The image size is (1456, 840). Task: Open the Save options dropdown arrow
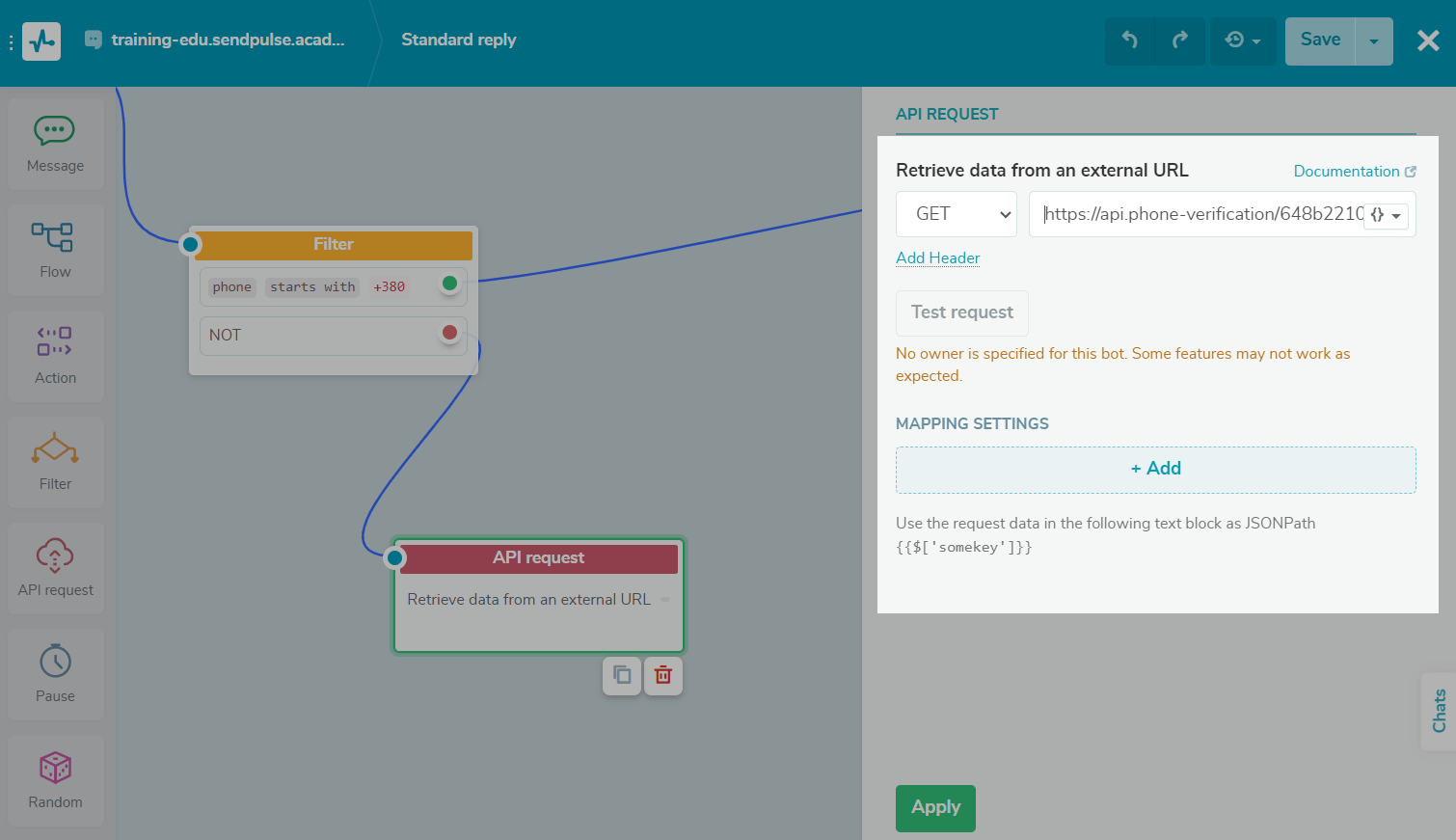(x=1374, y=41)
